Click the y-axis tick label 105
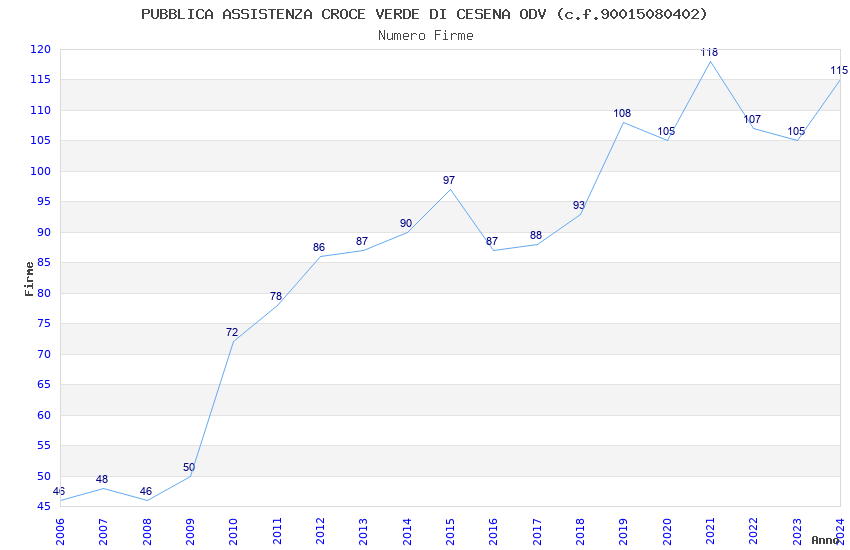Viewport: 850px width, 550px height. coord(40,140)
